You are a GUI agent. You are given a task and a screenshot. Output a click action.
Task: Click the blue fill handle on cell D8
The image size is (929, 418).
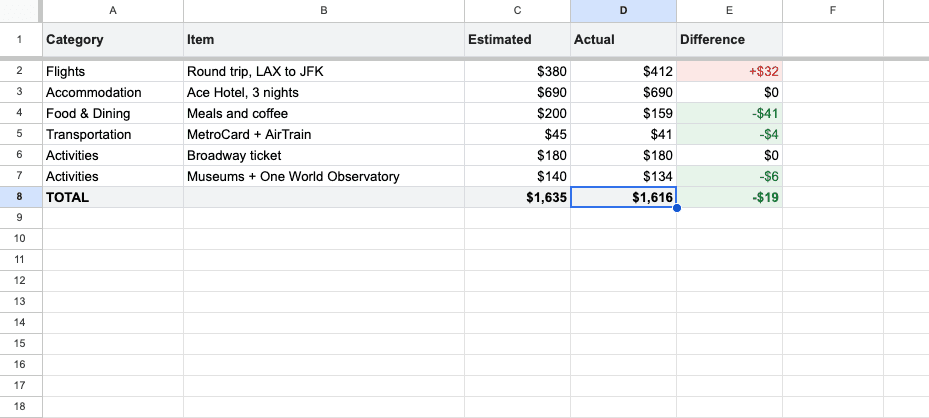(677, 208)
